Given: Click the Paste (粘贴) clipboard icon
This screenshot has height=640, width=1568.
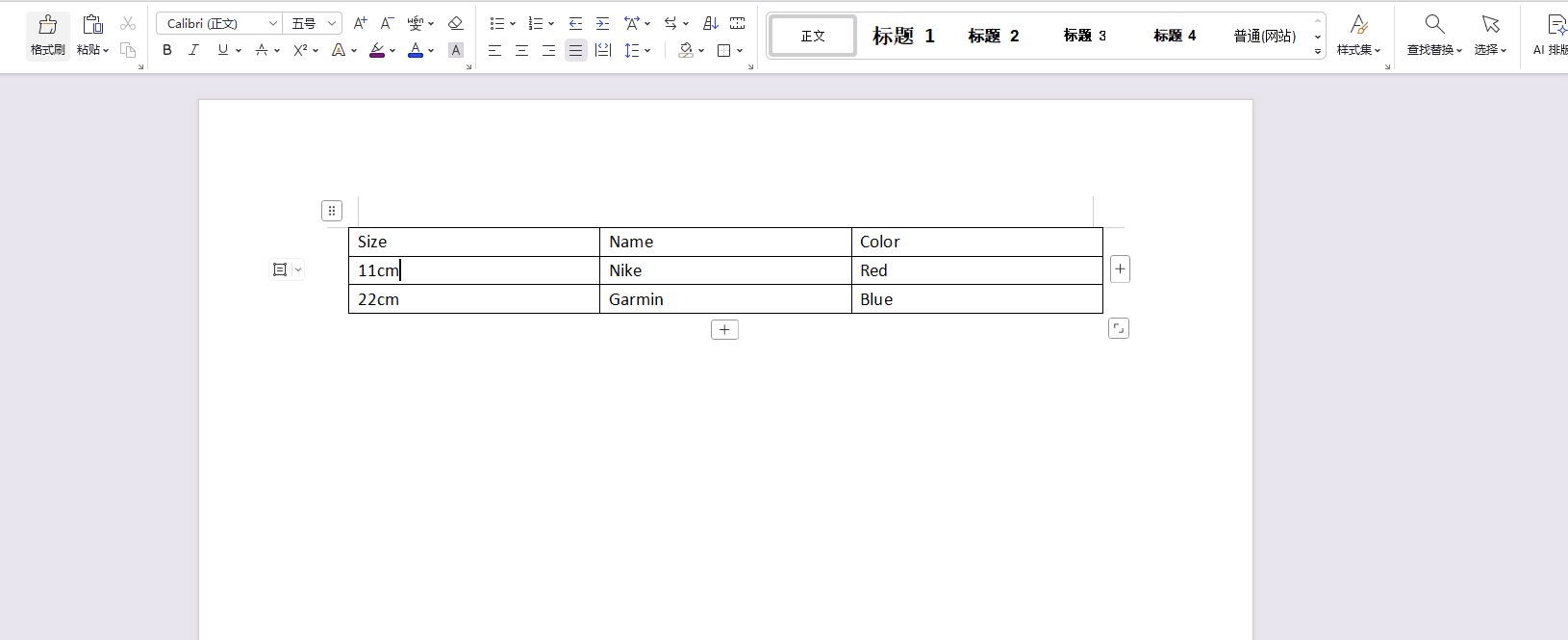Looking at the screenshot, I should click(92, 24).
